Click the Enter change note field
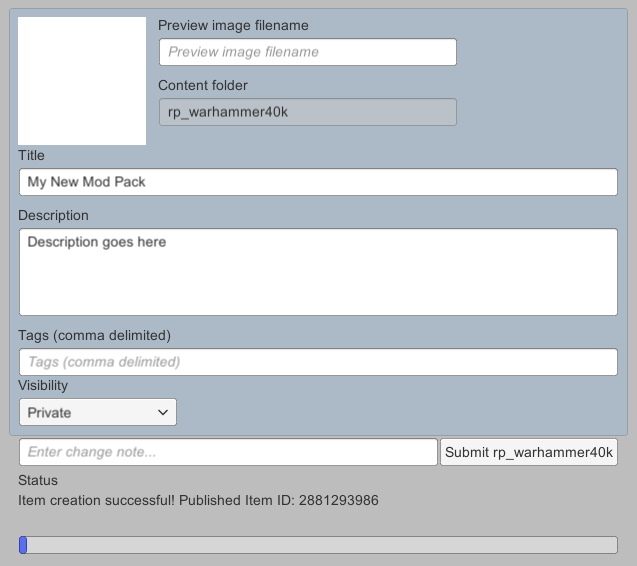637x566 pixels. [x=228, y=452]
